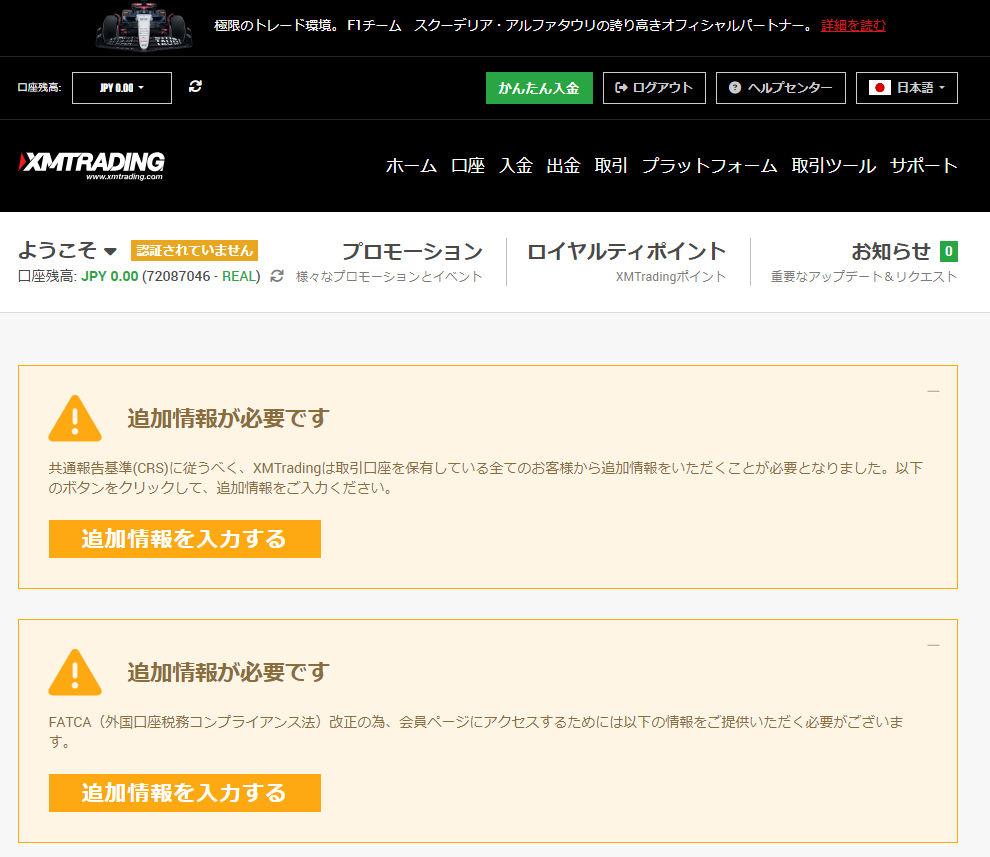Viewport: 990px width, 857px height.
Task: Open the JPY 0.00 account balance dropdown
Action: [122, 88]
